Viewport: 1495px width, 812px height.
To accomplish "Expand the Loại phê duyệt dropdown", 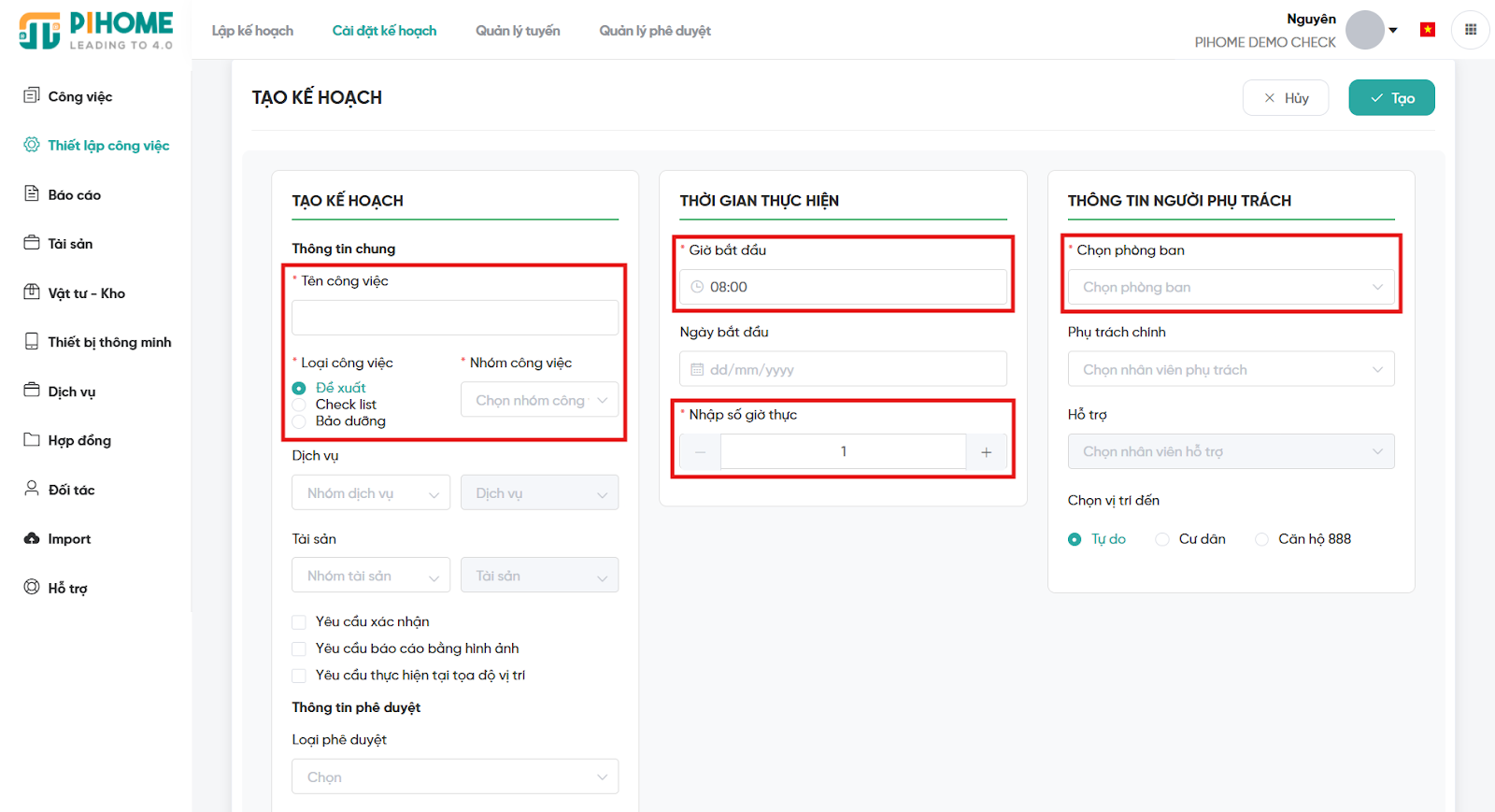I will tap(455, 777).
